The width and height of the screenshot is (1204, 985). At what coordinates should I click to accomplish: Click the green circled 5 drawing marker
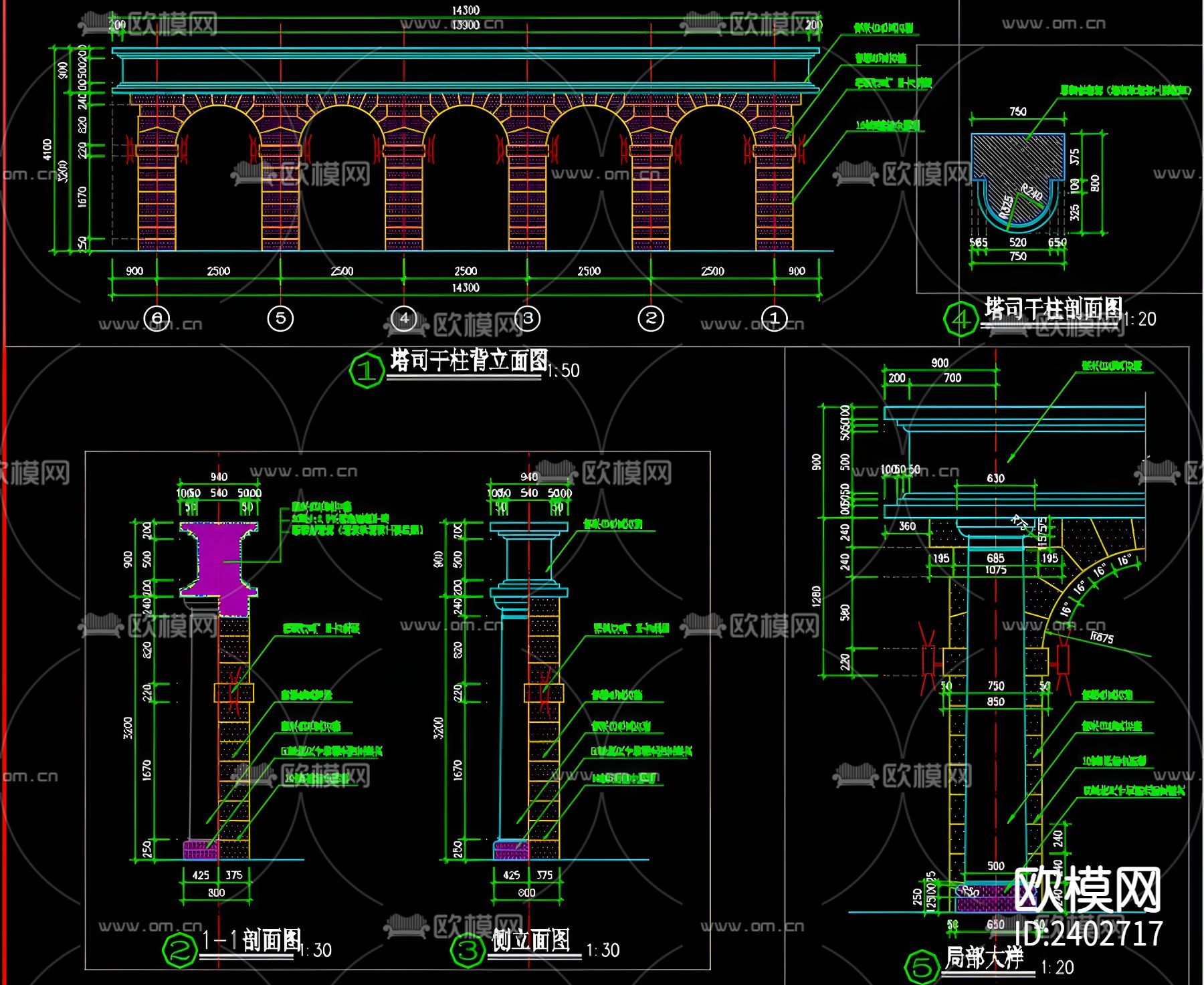coord(922,967)
